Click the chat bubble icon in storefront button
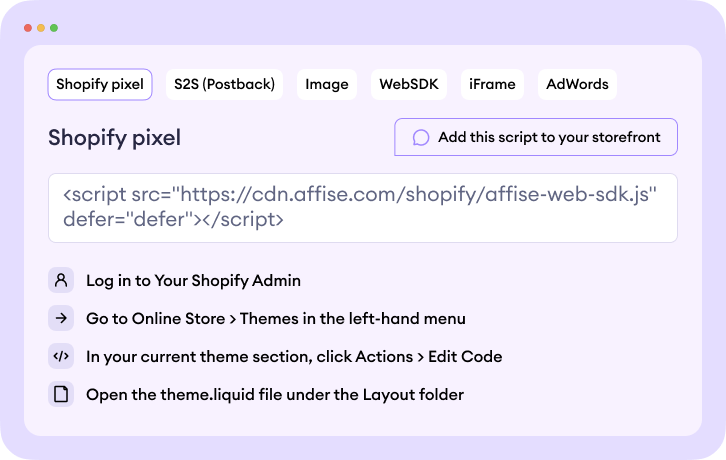Viewport: 726px width, 460px height. click(422, 138)
